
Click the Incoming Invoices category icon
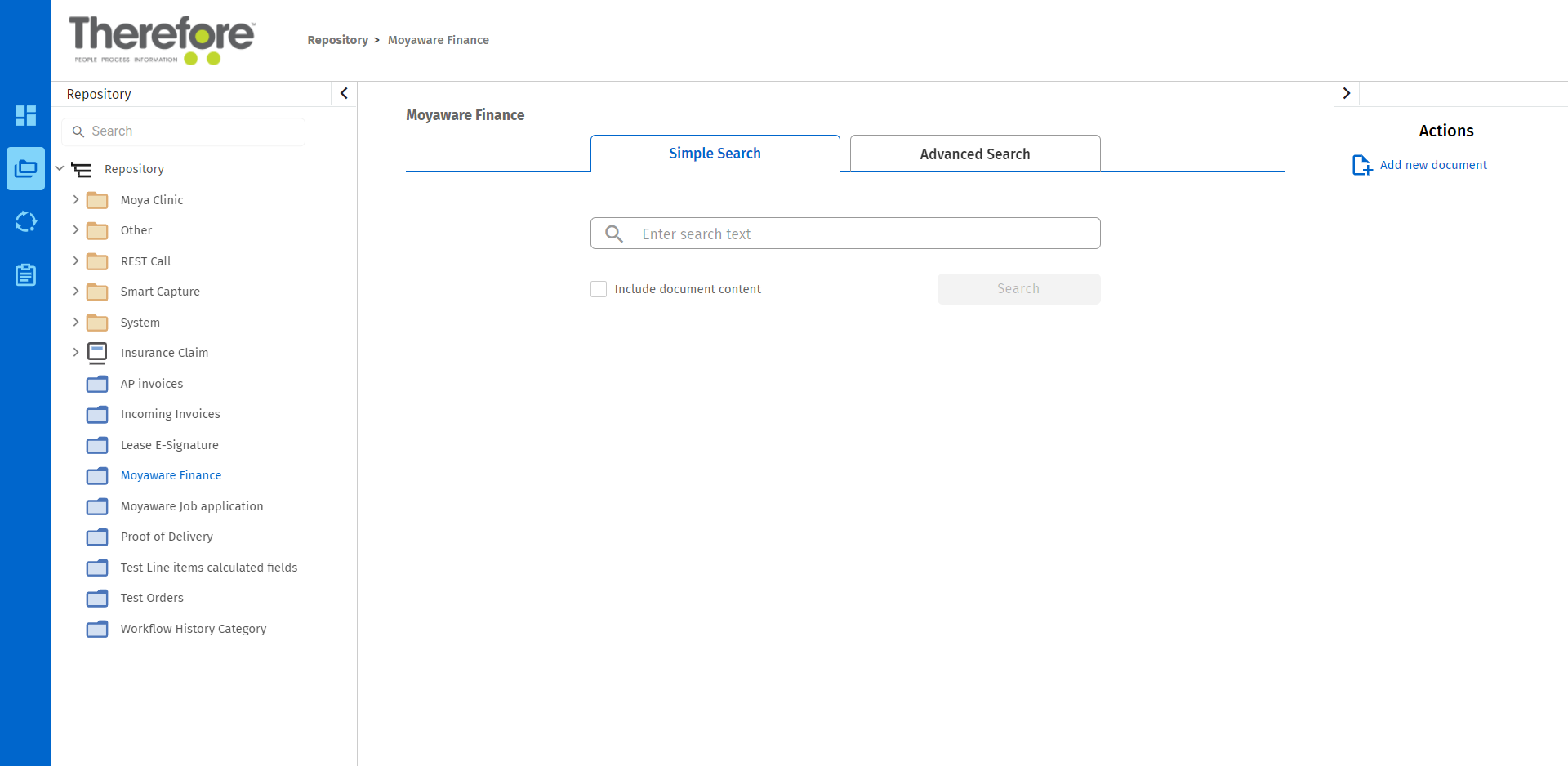[x=97, y=414]
